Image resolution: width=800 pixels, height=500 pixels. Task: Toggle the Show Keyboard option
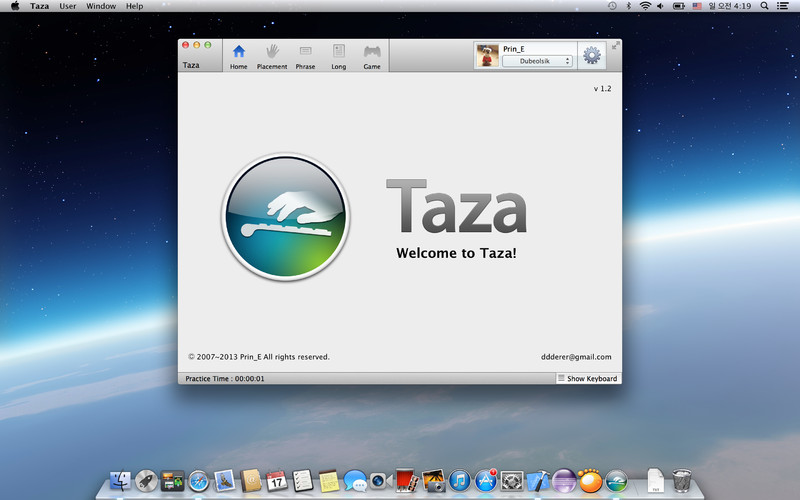click(586, 379)
